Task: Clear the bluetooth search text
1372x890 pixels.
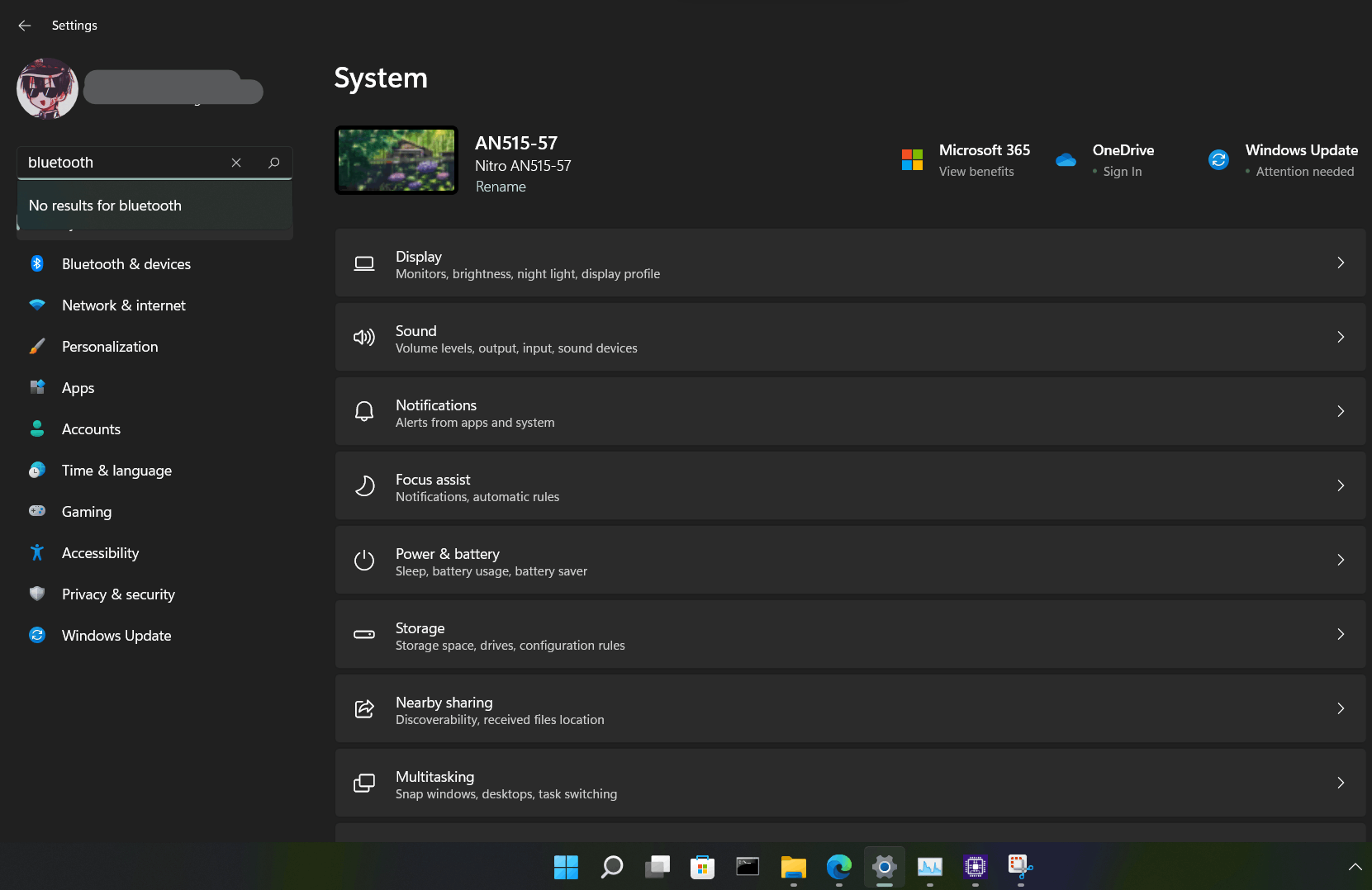Action: point(236,163)
